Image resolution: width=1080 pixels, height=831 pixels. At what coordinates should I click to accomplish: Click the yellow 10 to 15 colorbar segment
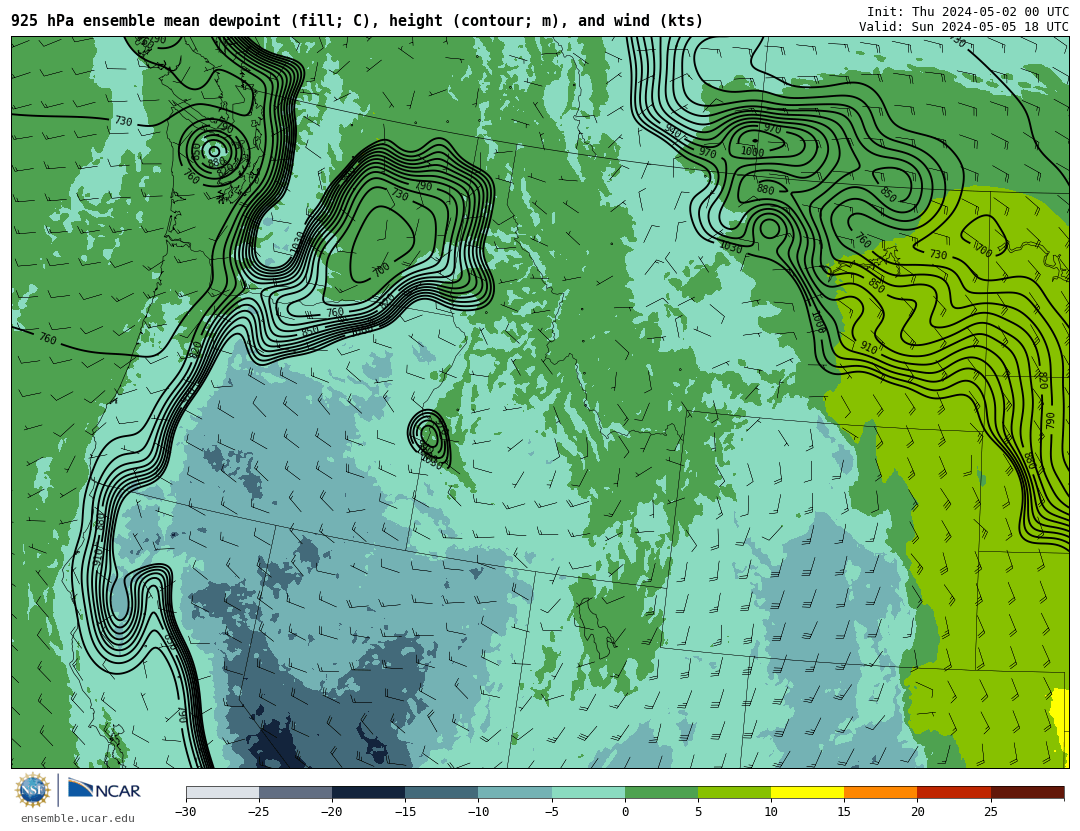click(x=807, y=793)
